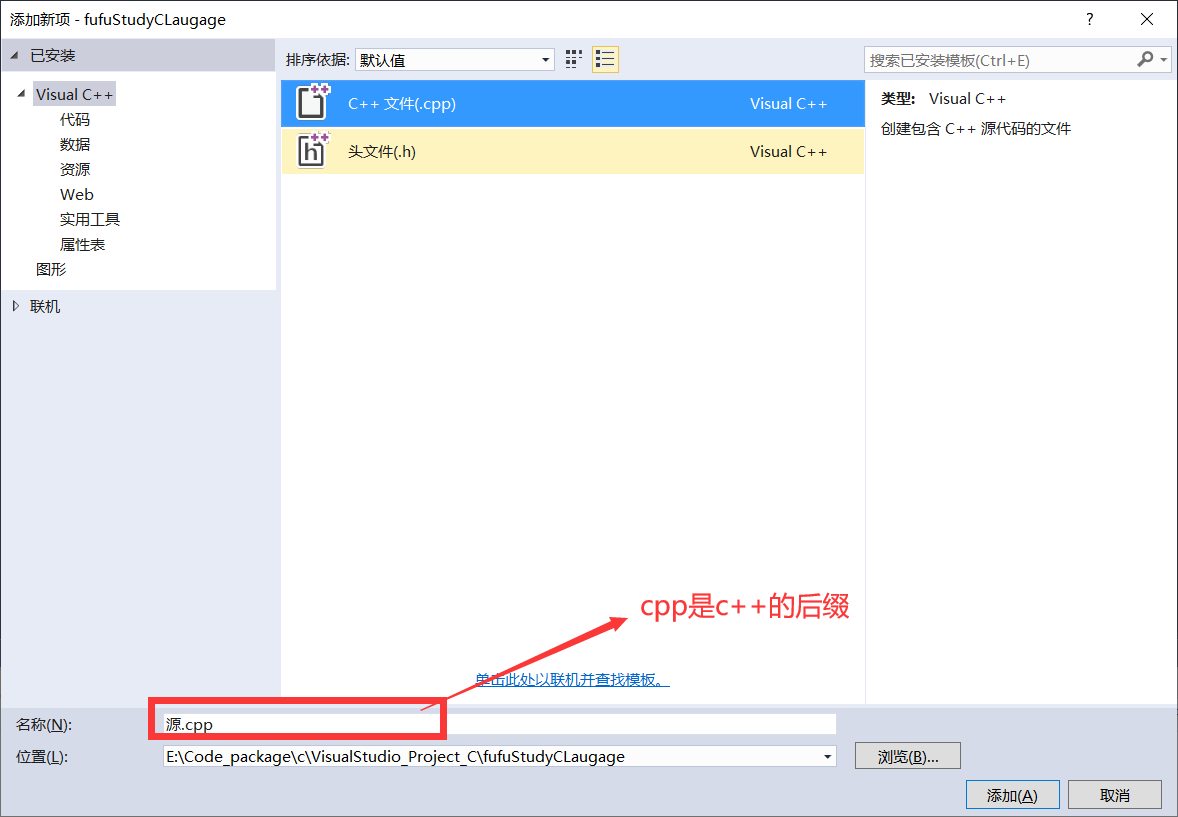Select 代码 category

point(75,120)
